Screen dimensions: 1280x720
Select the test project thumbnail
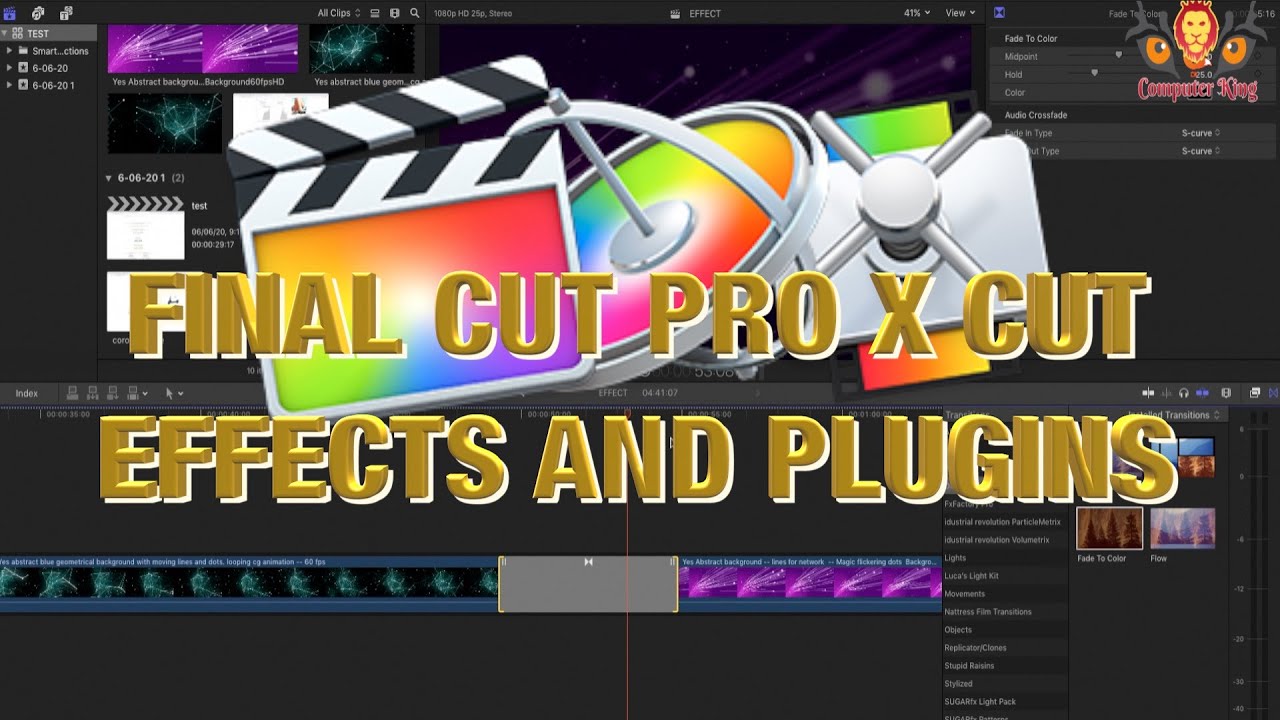click(145, 228)
